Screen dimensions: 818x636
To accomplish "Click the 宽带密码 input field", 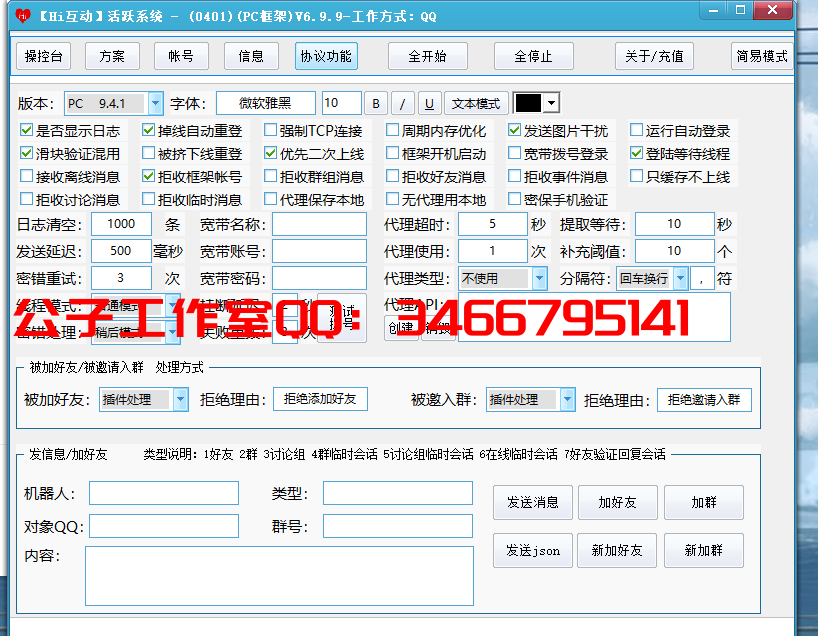I will pyautogui.click(x=319, y=278).
